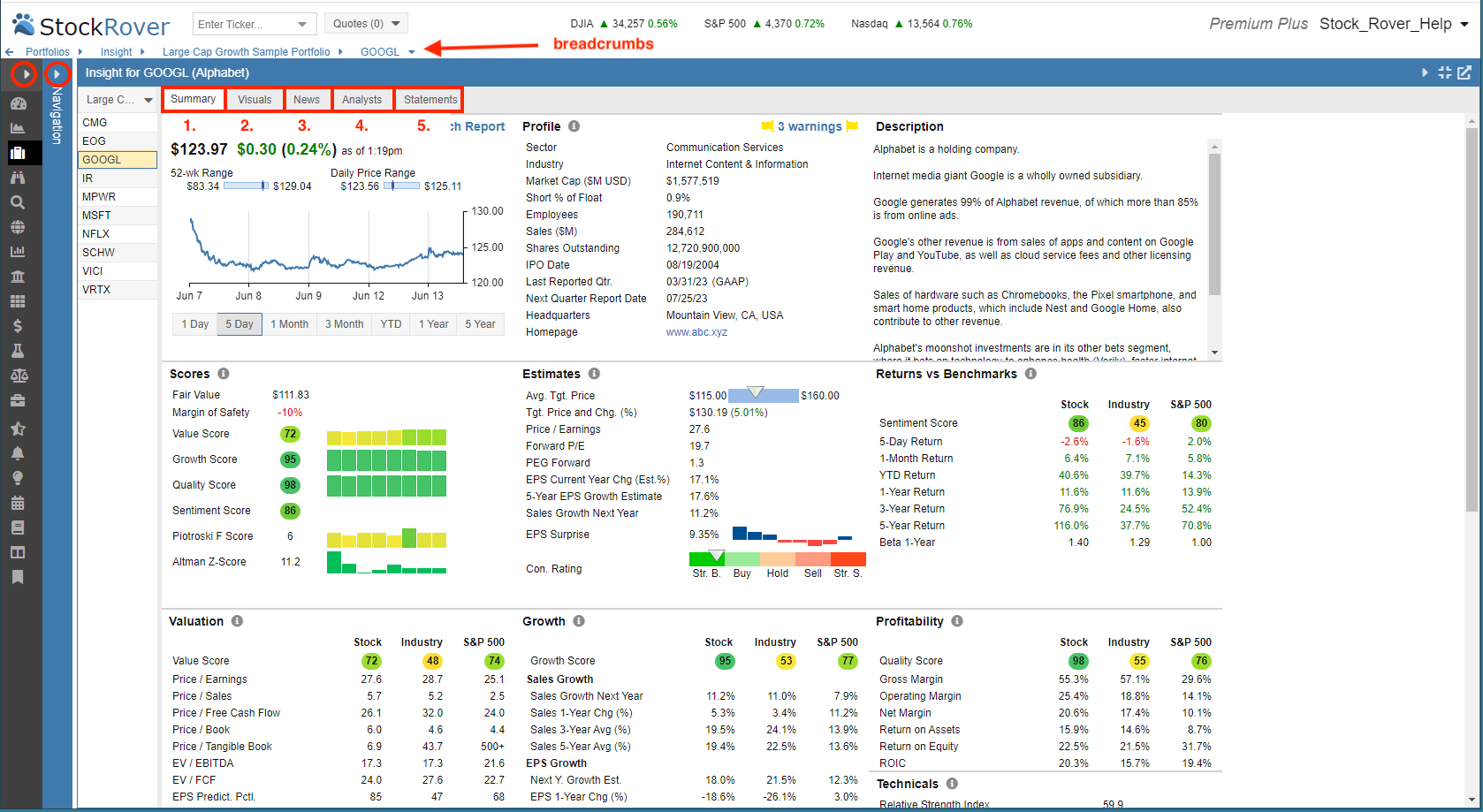Click the info icon next to Scores
The width and height of the screenshot is (1483, 812).
pyautogui.click(x=224, y=374)
